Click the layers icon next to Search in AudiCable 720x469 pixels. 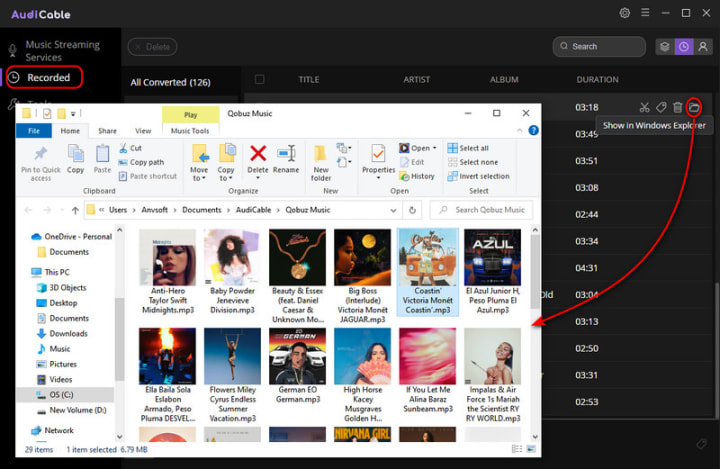point(664,46)
